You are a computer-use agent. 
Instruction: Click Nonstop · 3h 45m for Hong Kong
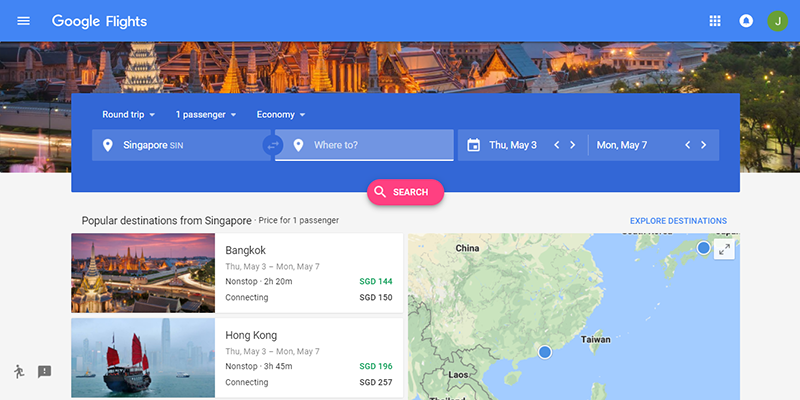point(259,366)
